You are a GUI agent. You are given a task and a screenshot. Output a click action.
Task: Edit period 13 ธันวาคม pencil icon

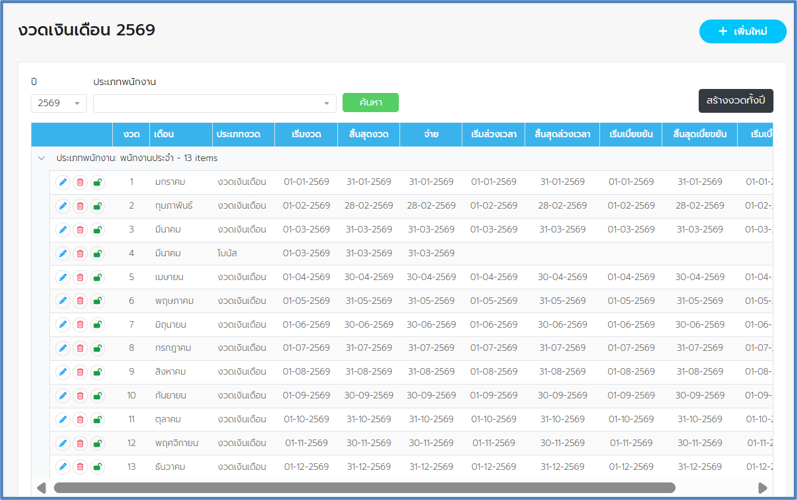tap(63, 466)
